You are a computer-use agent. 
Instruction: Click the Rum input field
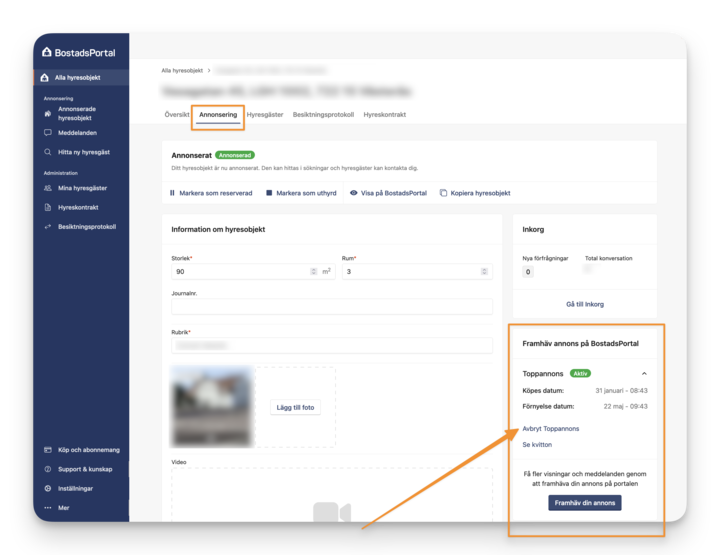[417, 271]
